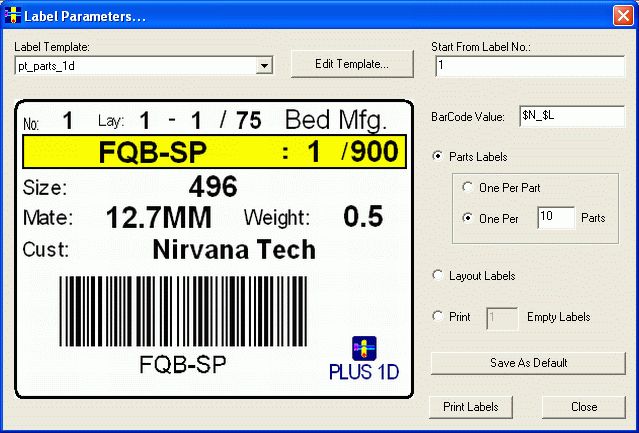Click the Print Labels button
The image size is (639, 433).
pos(471,407)
